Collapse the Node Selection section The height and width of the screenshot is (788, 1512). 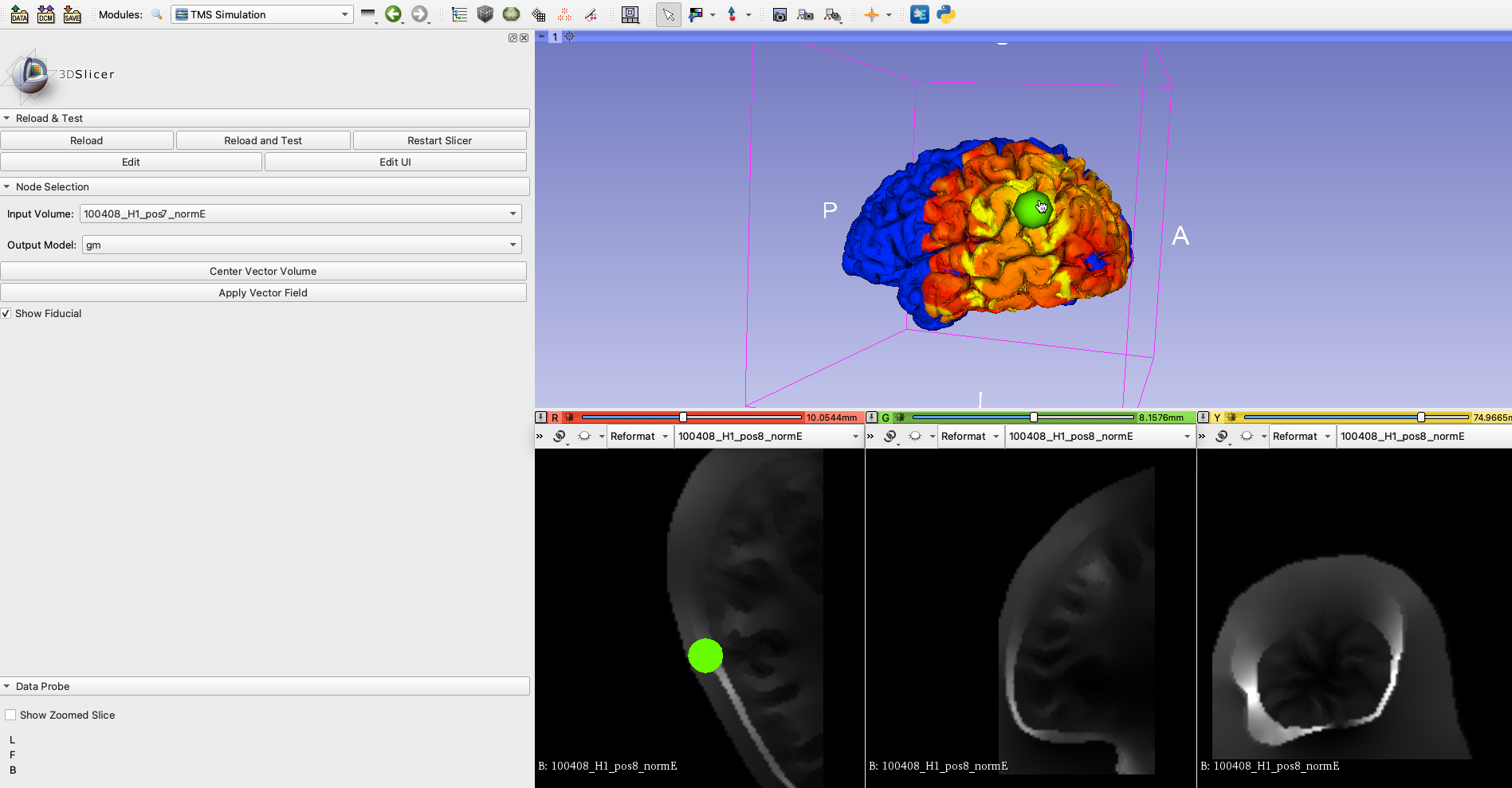coord(7,186)
